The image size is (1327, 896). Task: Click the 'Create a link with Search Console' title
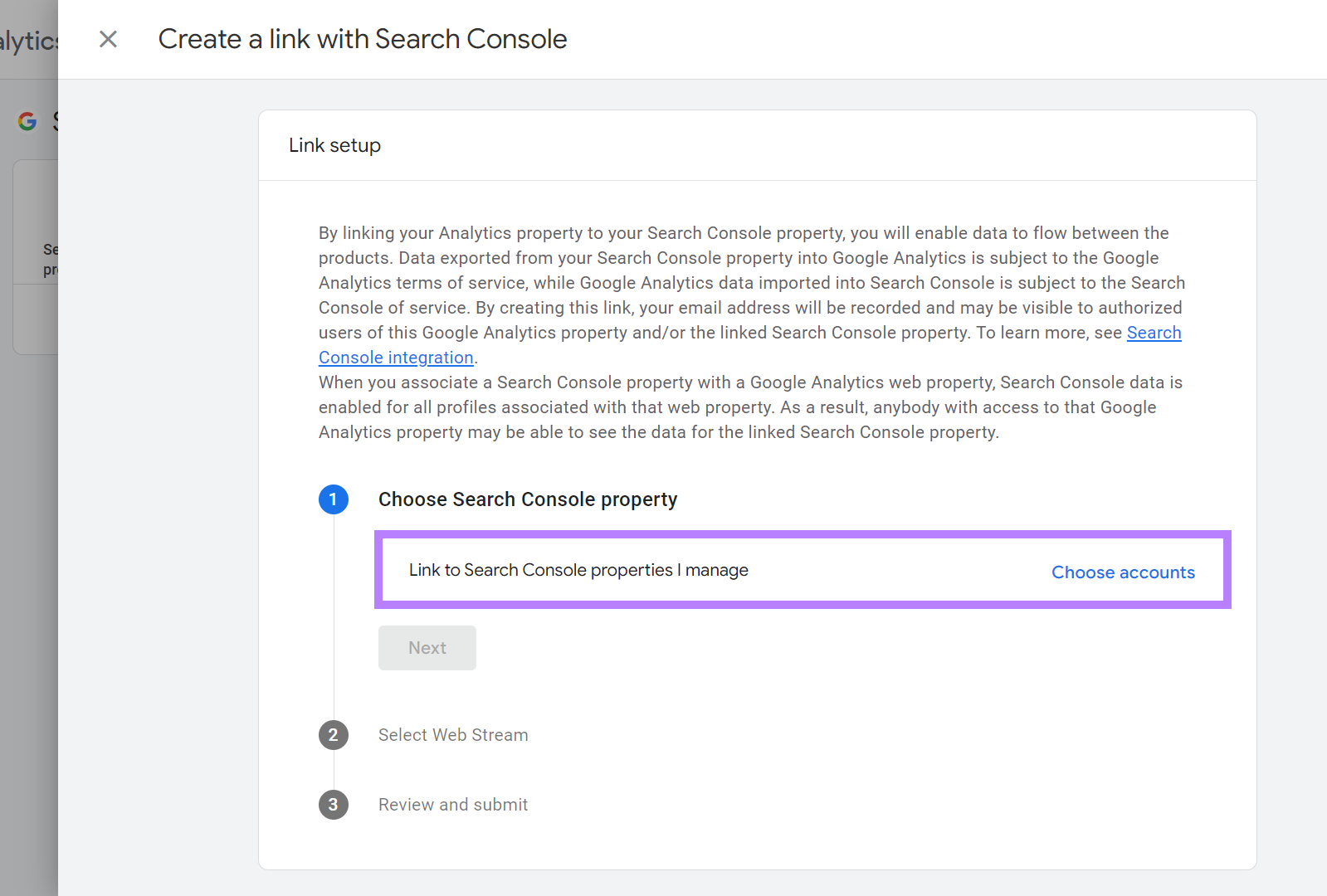[363, 39]
